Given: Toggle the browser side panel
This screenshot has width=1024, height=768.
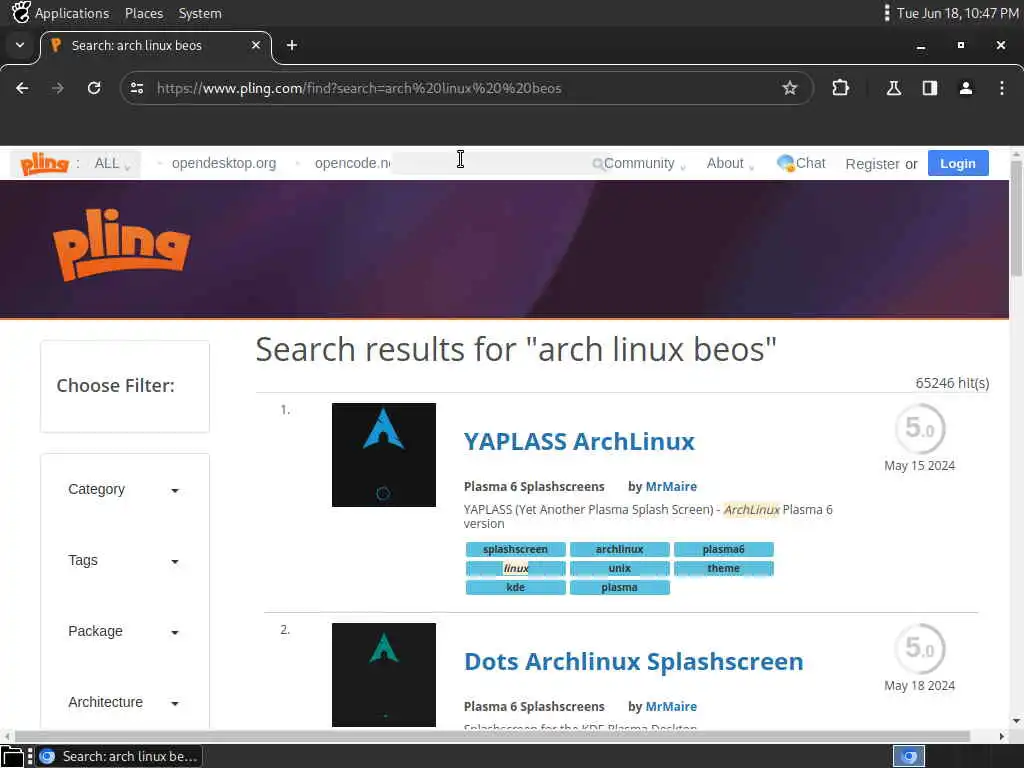Looking at the screenshot, I should (x=929, y=88).
